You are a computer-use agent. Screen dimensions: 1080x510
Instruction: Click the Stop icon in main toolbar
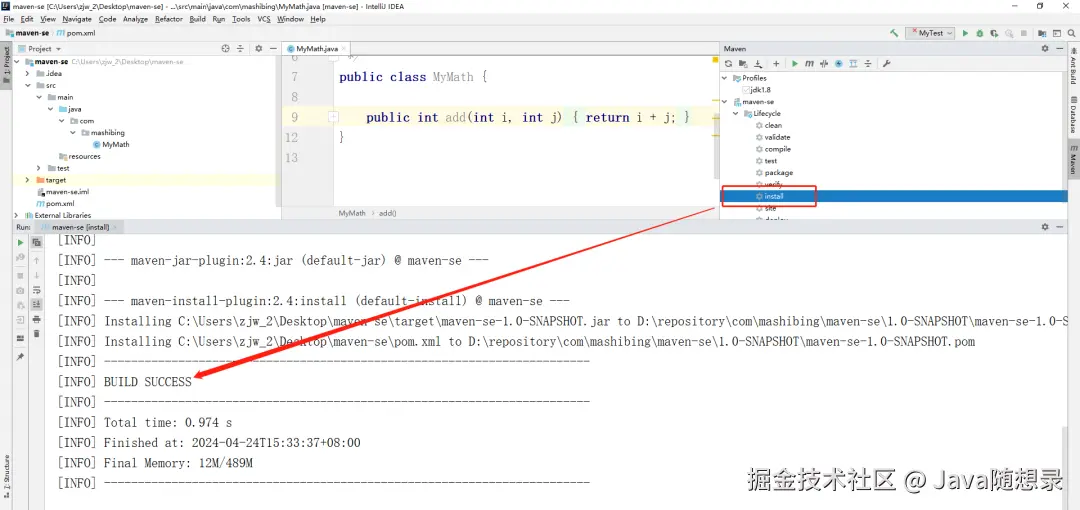(x=1024, y=33)
